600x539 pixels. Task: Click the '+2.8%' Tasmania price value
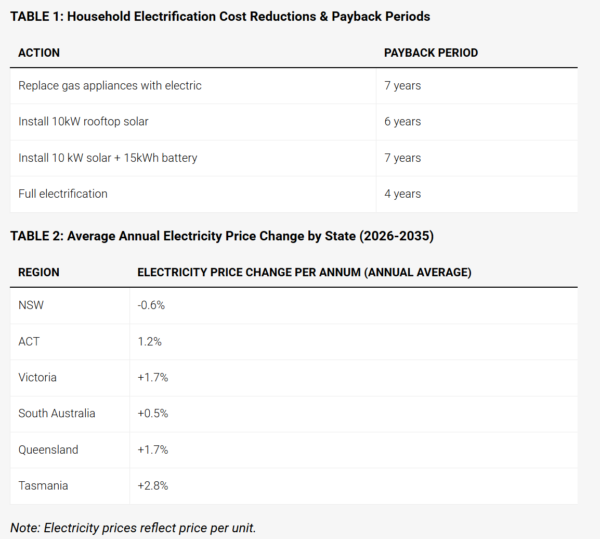pyautogui.click(x=151, y=485)
